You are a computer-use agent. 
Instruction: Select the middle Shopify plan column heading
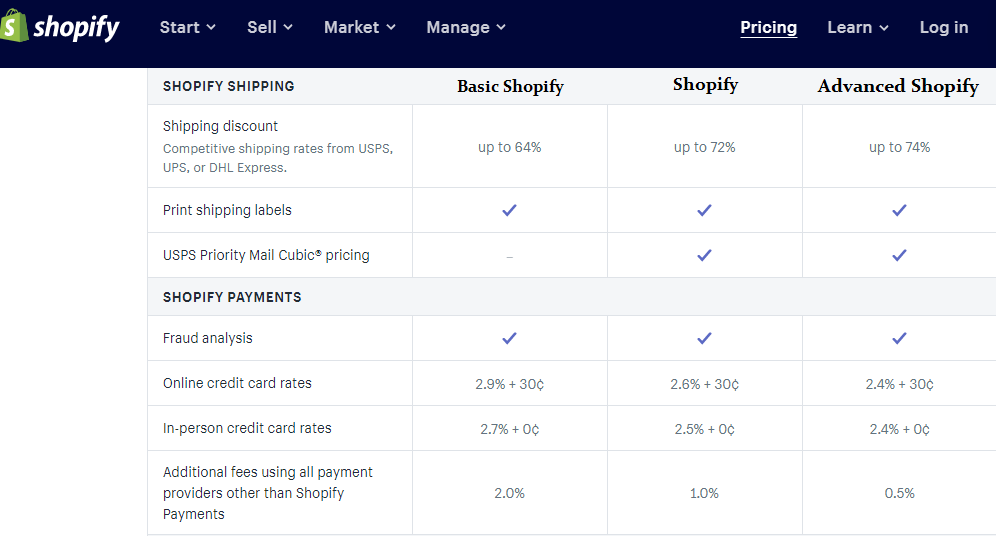pos(705,84)
